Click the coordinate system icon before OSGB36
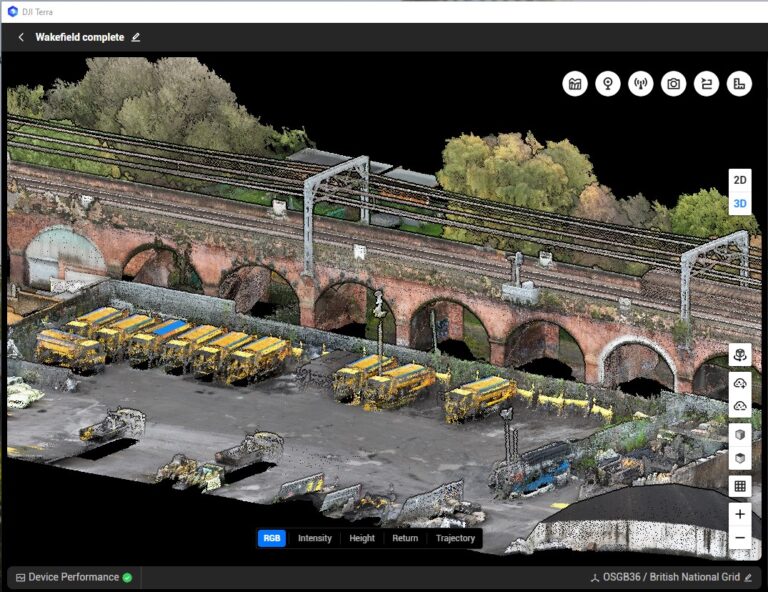 pyautogui.click(x=595, y=578)
